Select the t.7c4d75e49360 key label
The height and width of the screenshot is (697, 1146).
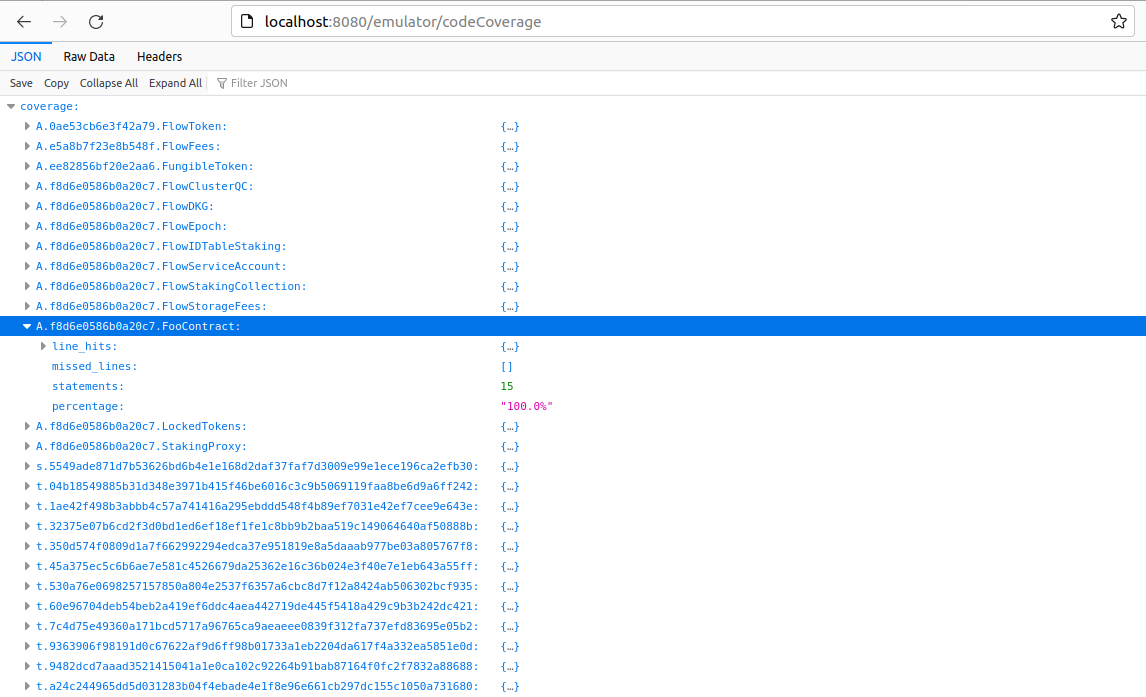click(x=257, y=627)
